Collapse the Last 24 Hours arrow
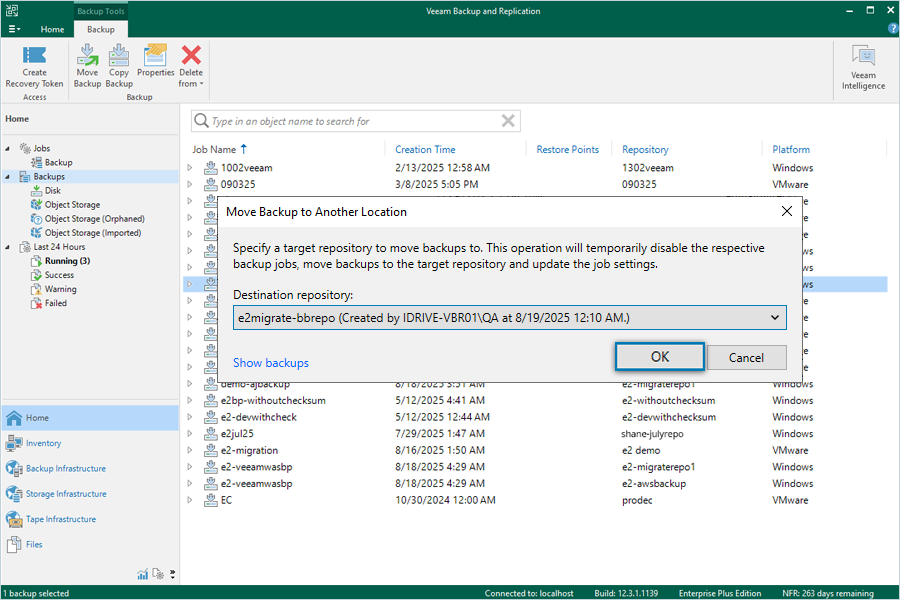This screenshot has width=900, height=600. [x=7, y=247]
